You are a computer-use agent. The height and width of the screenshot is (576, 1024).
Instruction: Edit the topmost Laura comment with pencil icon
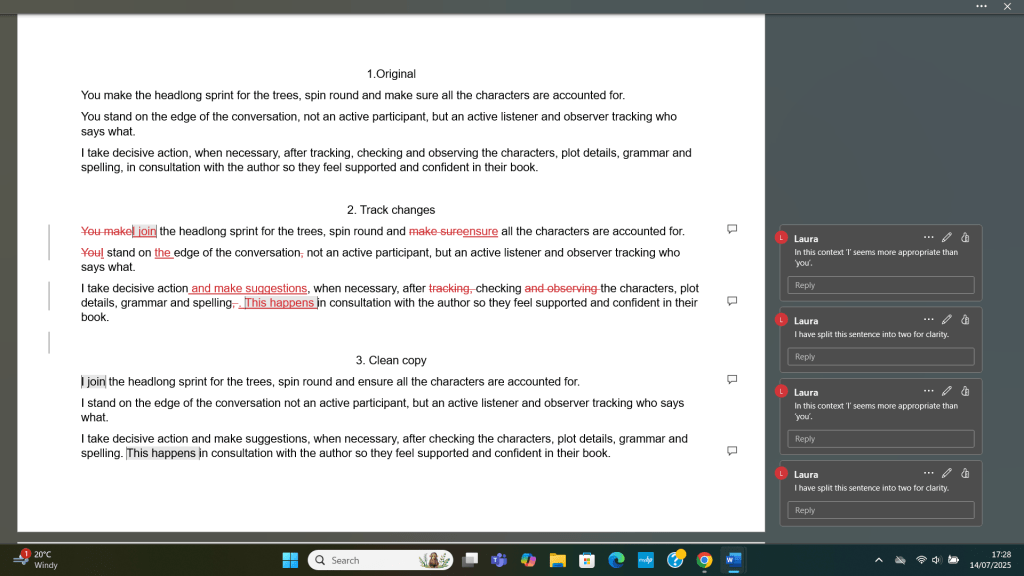pos(947,237)
